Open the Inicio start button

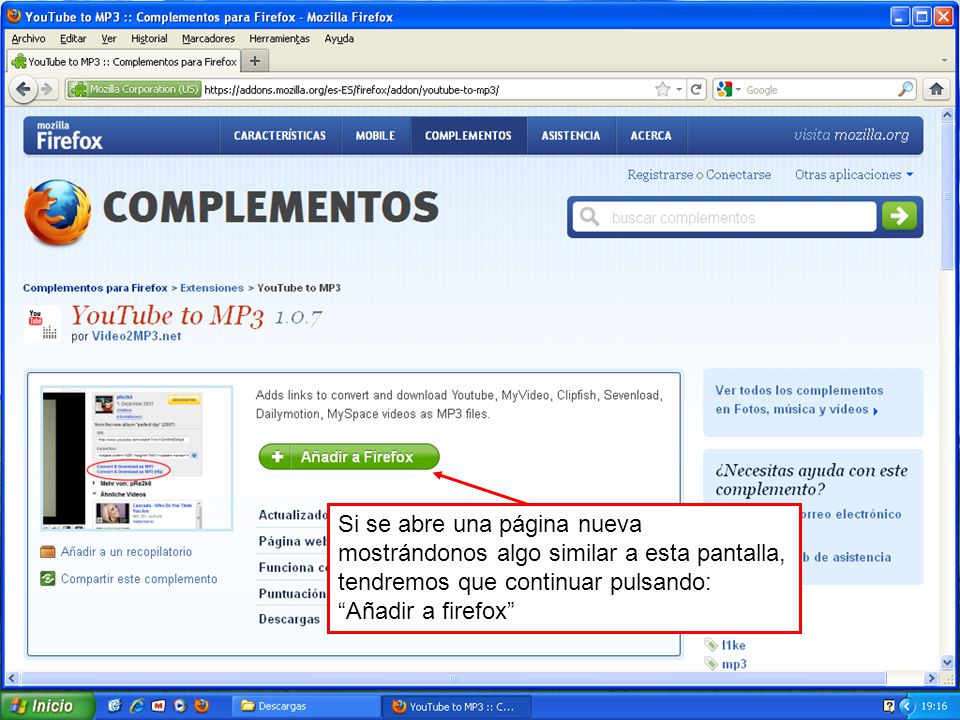point(47,706)
